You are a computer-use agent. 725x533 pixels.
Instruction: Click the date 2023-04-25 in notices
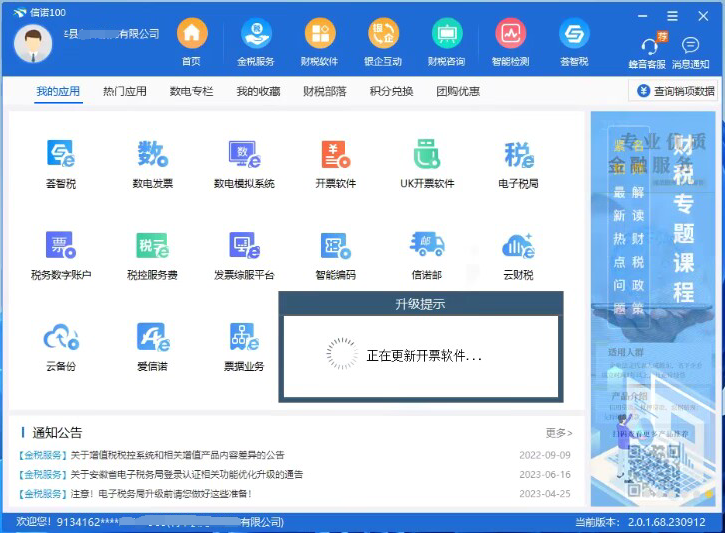(545, 494)
